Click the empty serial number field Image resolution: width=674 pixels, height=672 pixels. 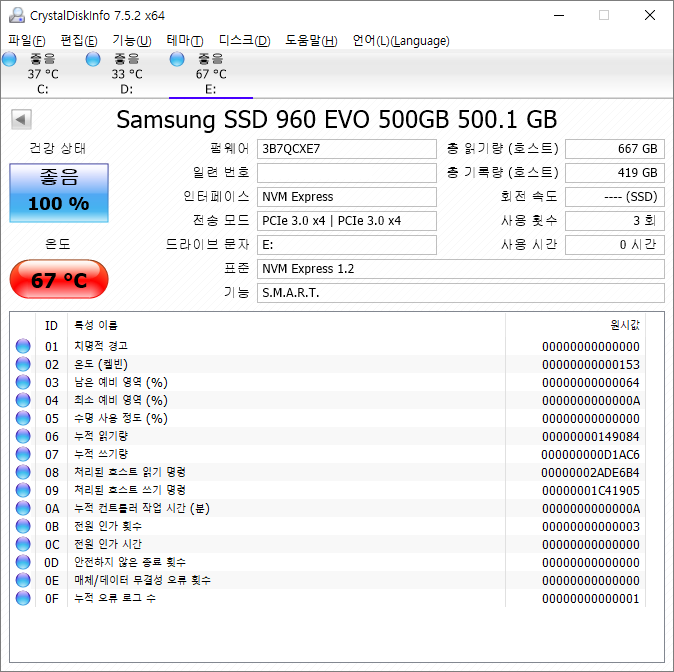pos(347,173)
